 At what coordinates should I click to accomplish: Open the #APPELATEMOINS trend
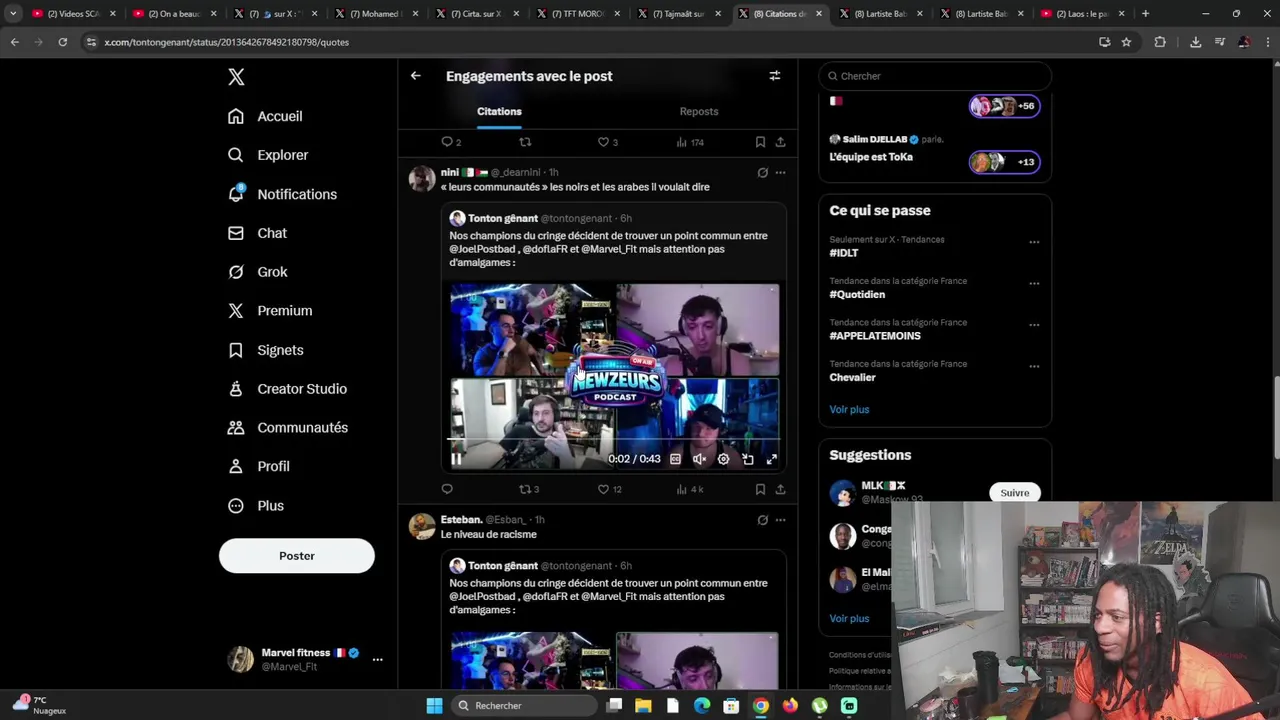[875, 336]
